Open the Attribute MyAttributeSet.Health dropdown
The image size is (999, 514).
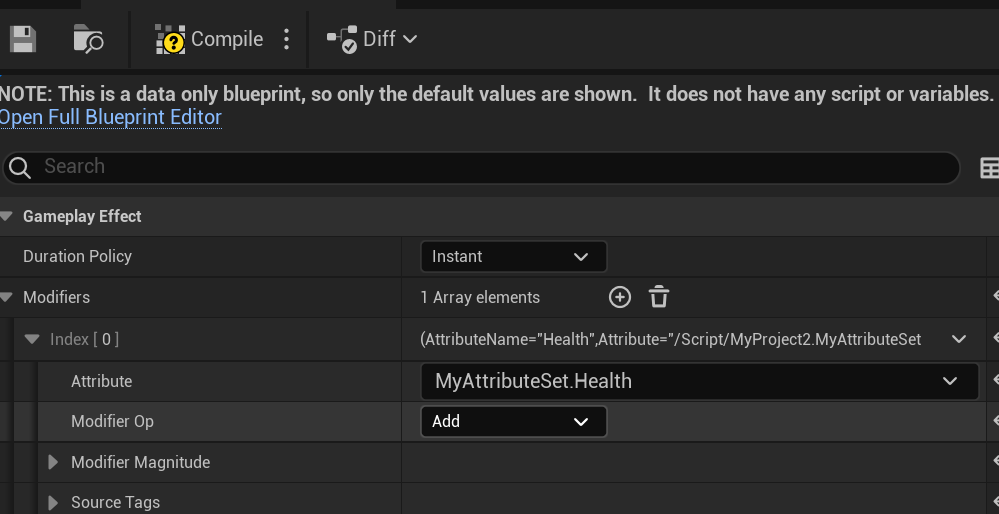[699, 381]
